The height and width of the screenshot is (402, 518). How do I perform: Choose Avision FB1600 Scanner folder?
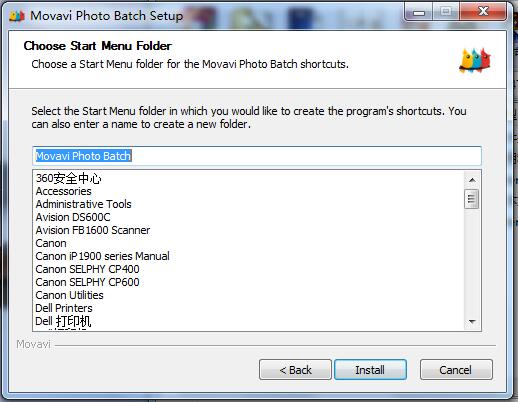[93, 230]
